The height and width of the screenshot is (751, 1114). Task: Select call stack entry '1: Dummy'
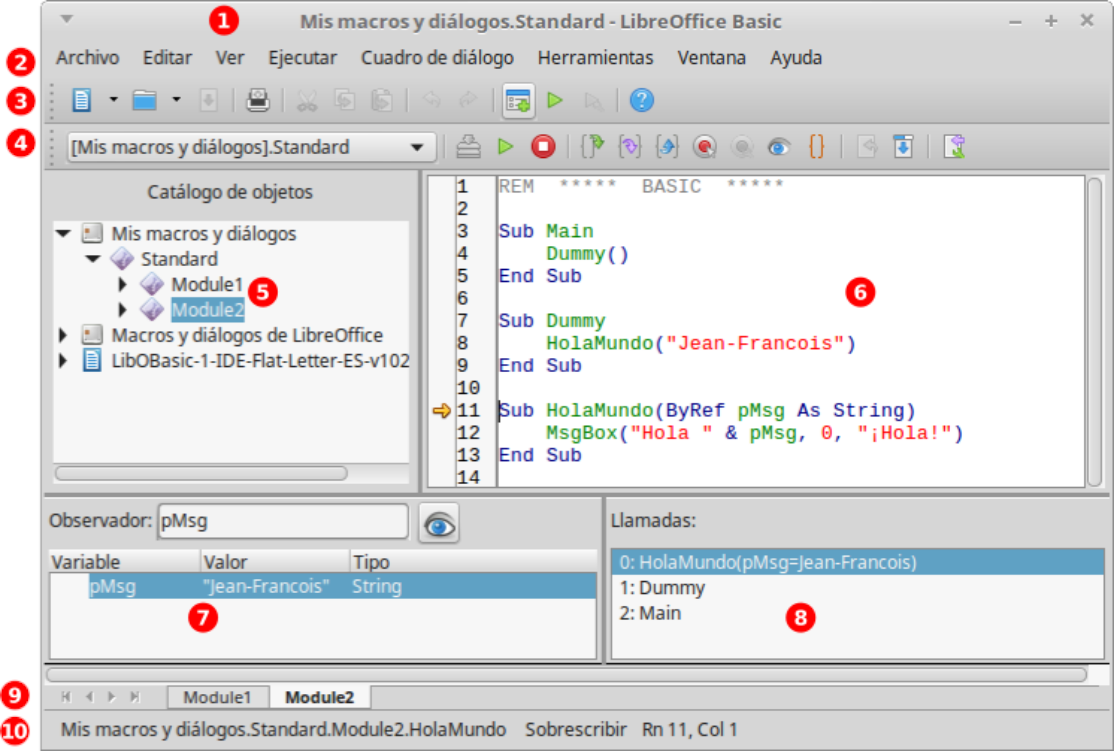click(858, 588)
